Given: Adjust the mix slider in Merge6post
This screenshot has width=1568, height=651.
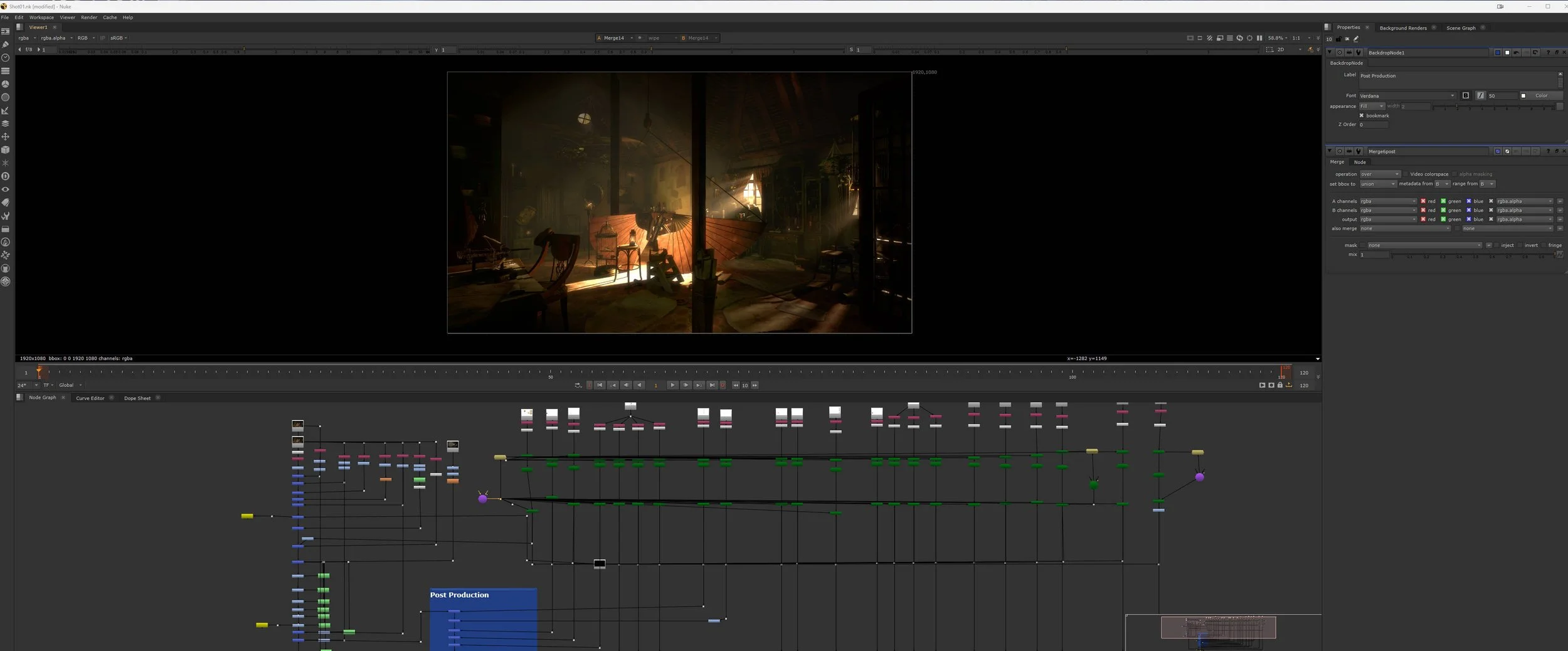Looking at the screenshot, I should point(1473,255).
